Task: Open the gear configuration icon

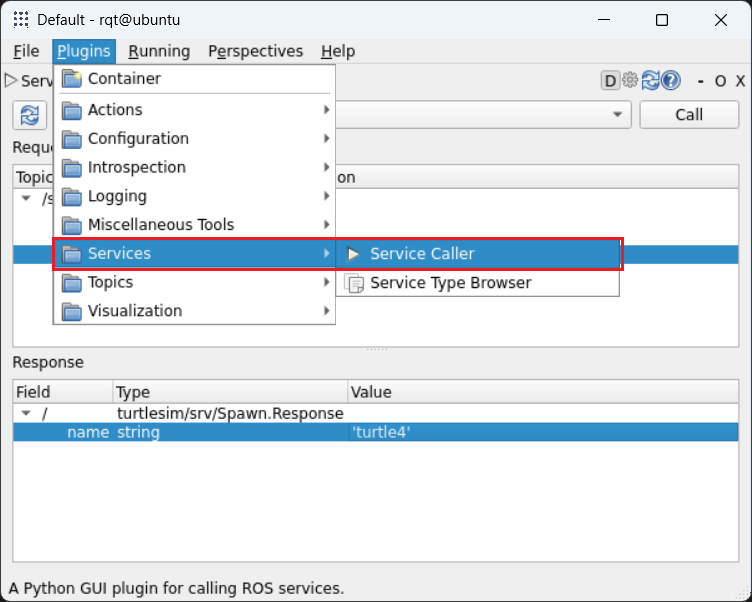Action: (630, 81)
